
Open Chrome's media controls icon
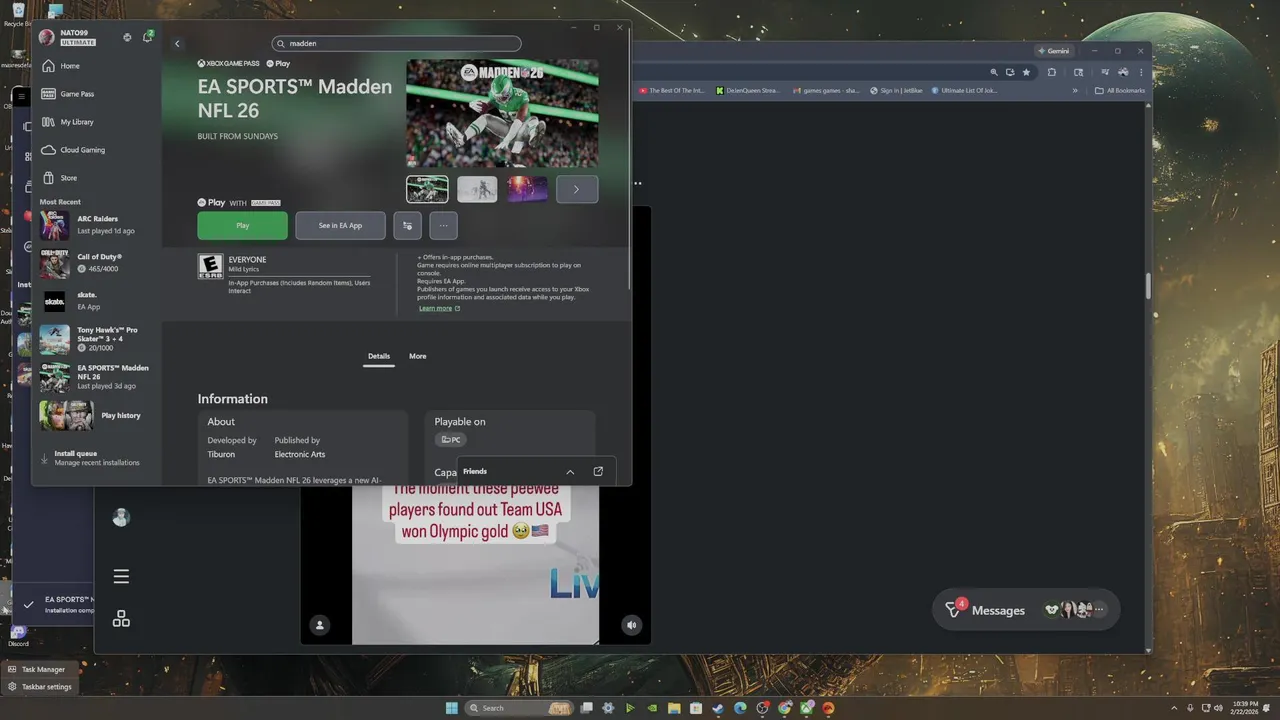[x=1104, y=72]
